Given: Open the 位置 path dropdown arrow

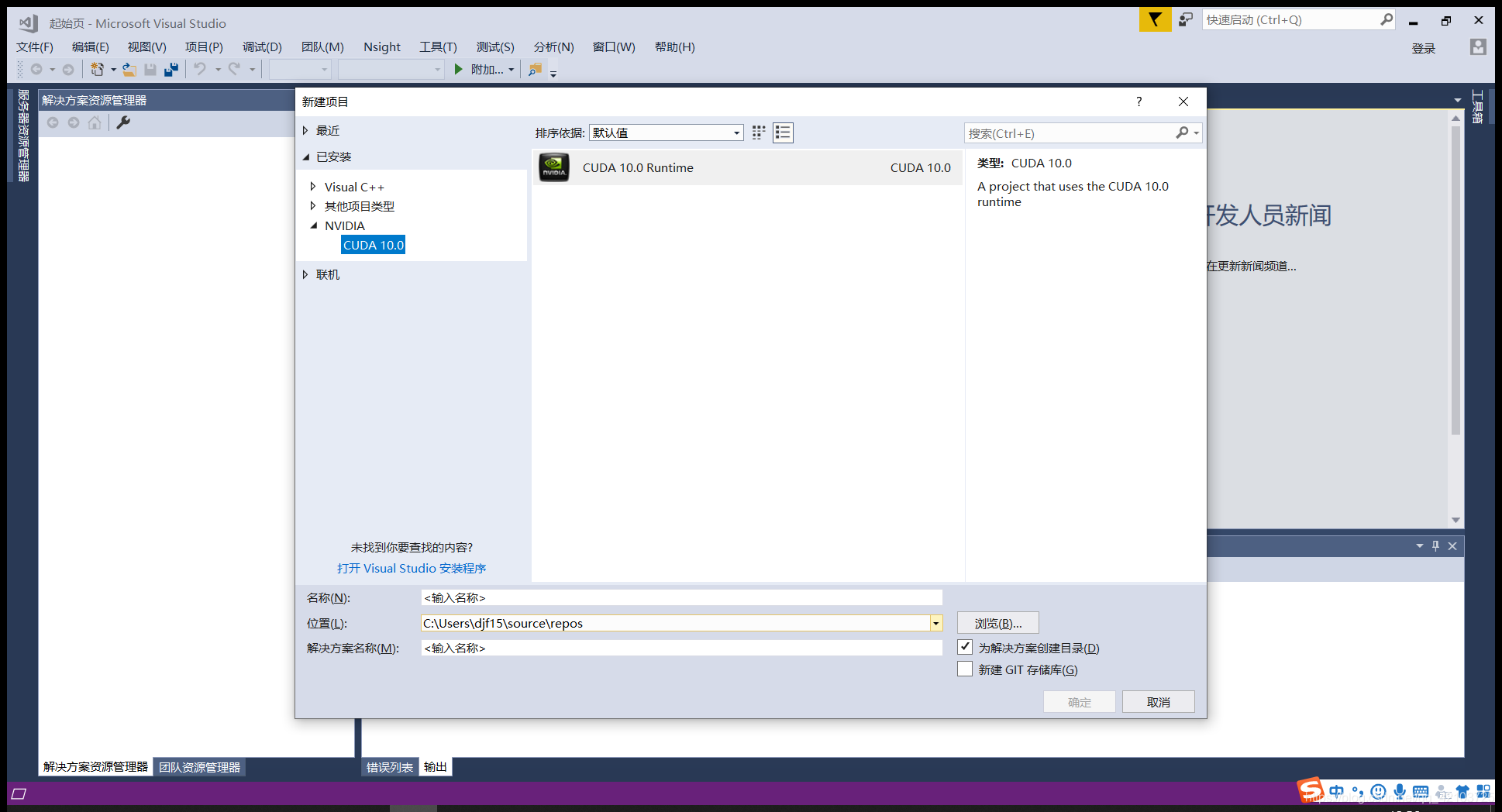Looking at the screenshot, I should [936, 623].
